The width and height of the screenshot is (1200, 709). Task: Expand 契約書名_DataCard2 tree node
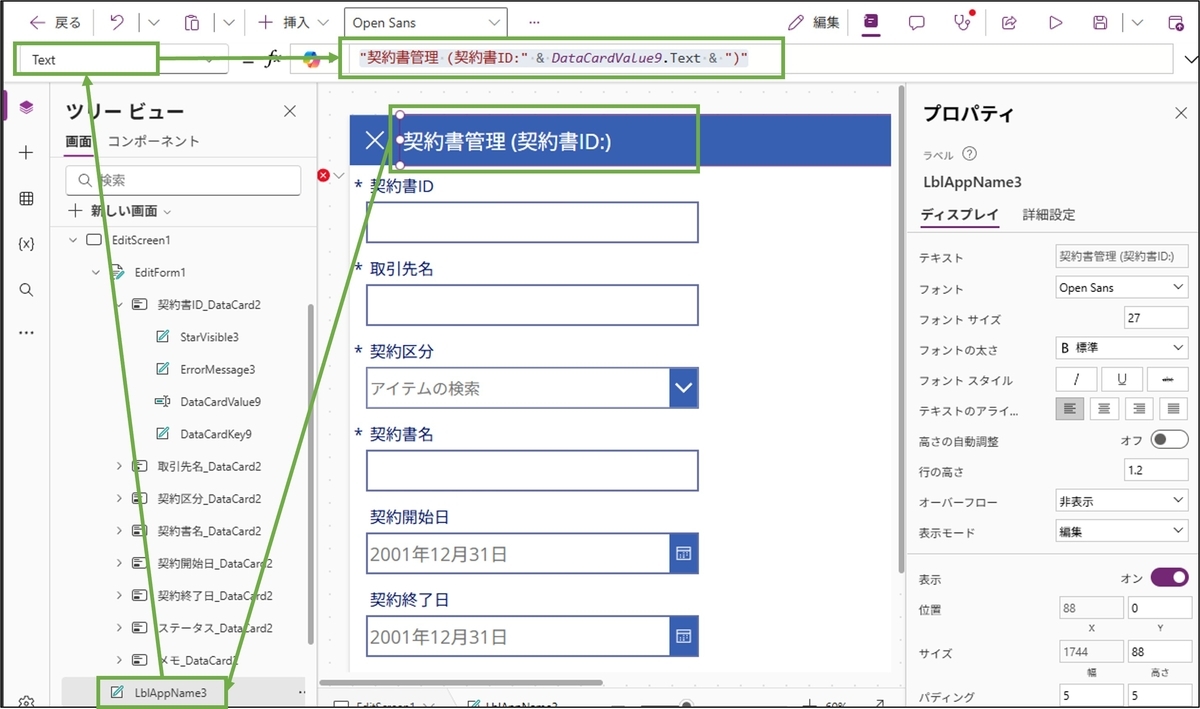pos(119,531)
